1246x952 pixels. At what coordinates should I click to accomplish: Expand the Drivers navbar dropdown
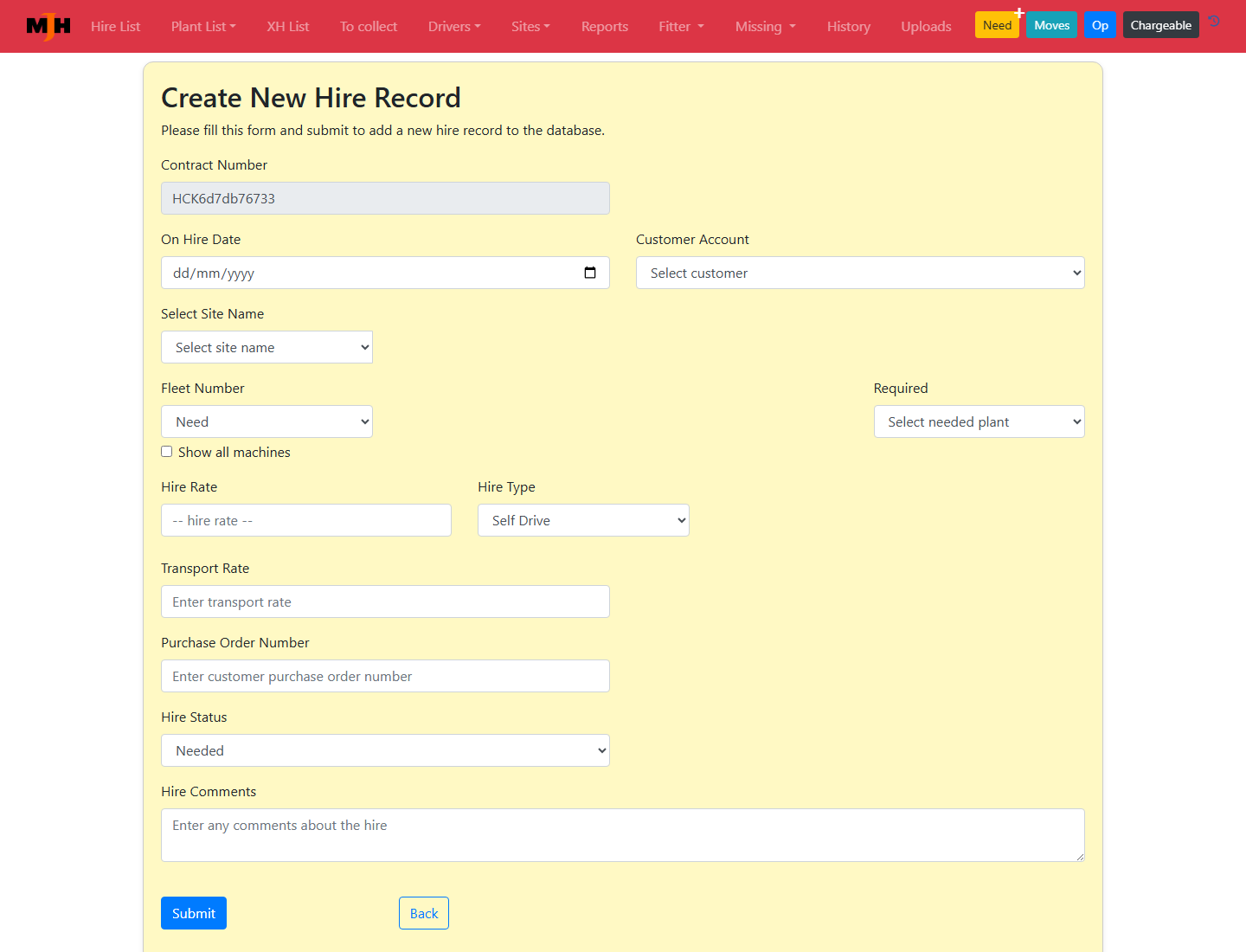tap(454, 27)
